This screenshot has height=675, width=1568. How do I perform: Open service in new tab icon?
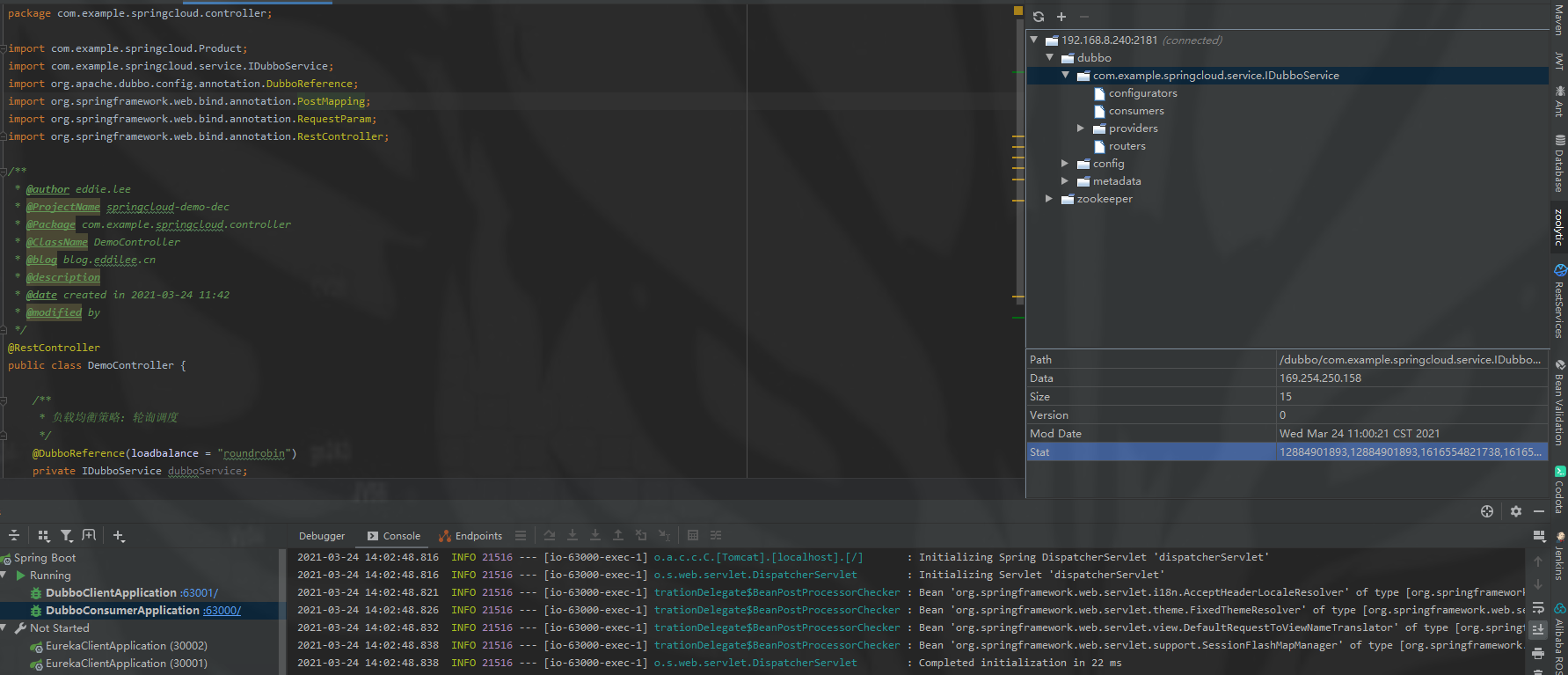(x=89, y=535)
